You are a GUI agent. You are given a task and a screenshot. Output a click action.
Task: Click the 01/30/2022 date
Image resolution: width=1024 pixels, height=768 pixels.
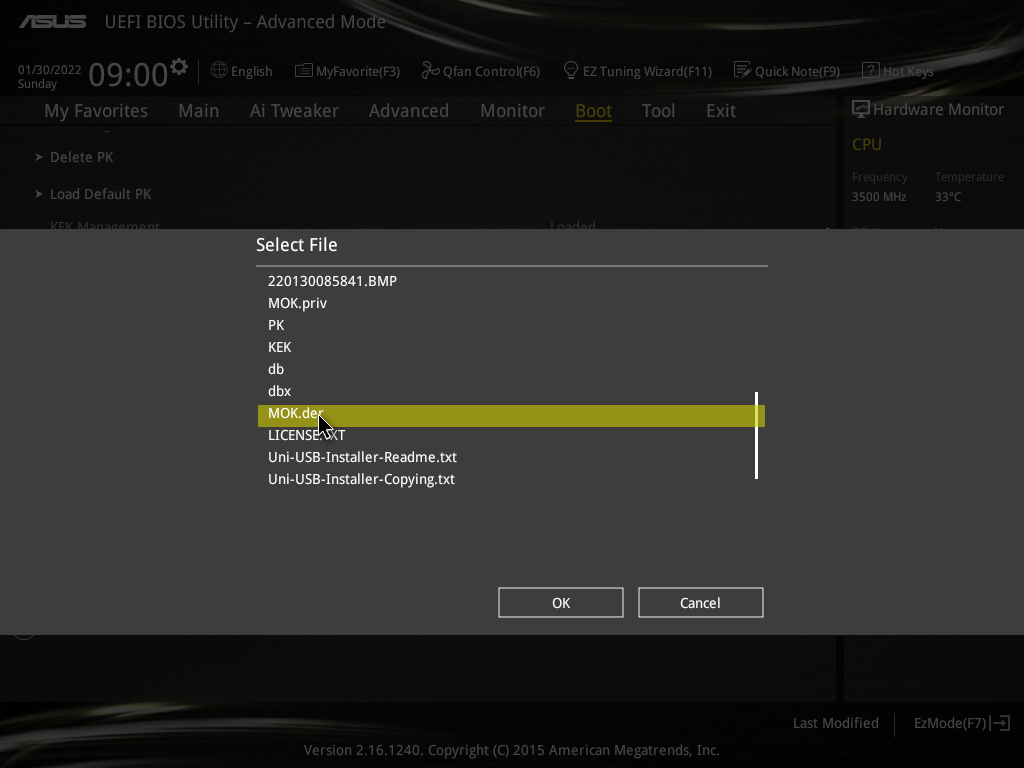(50, 70)
